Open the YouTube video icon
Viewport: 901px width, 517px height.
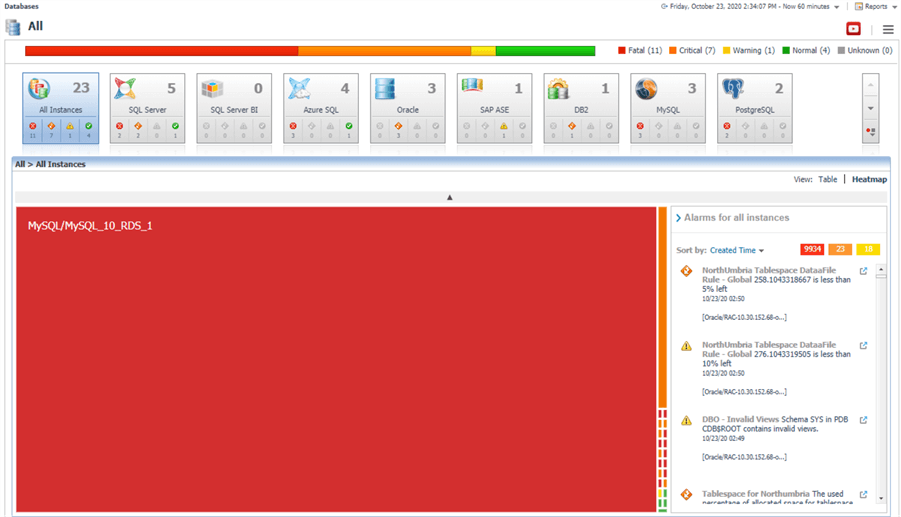click(x=853, y=29)
